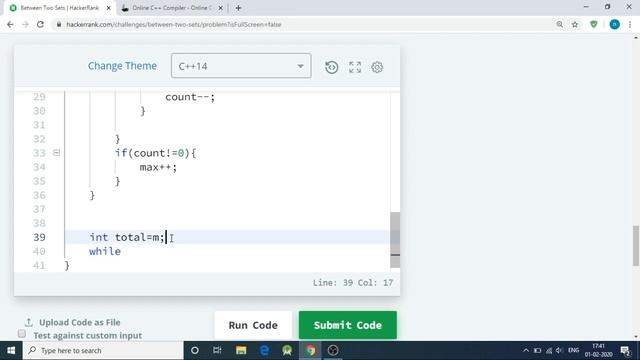The height and width of the screenshot is (360, 640).
Task: Open Cortana circle icon on taskbar
Action: coord(195,351)
